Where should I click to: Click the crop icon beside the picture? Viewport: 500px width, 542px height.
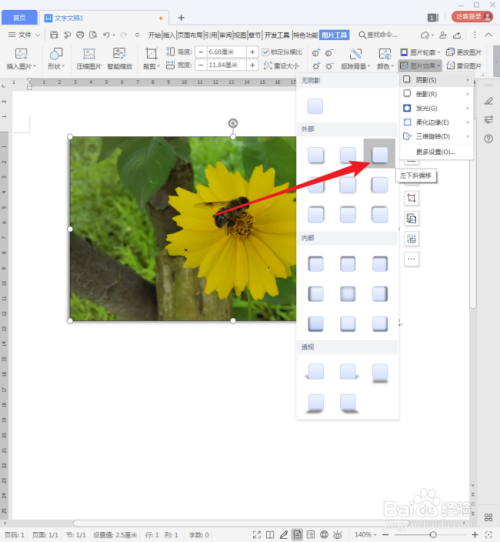pyautogui.click(x=411, y=198)
